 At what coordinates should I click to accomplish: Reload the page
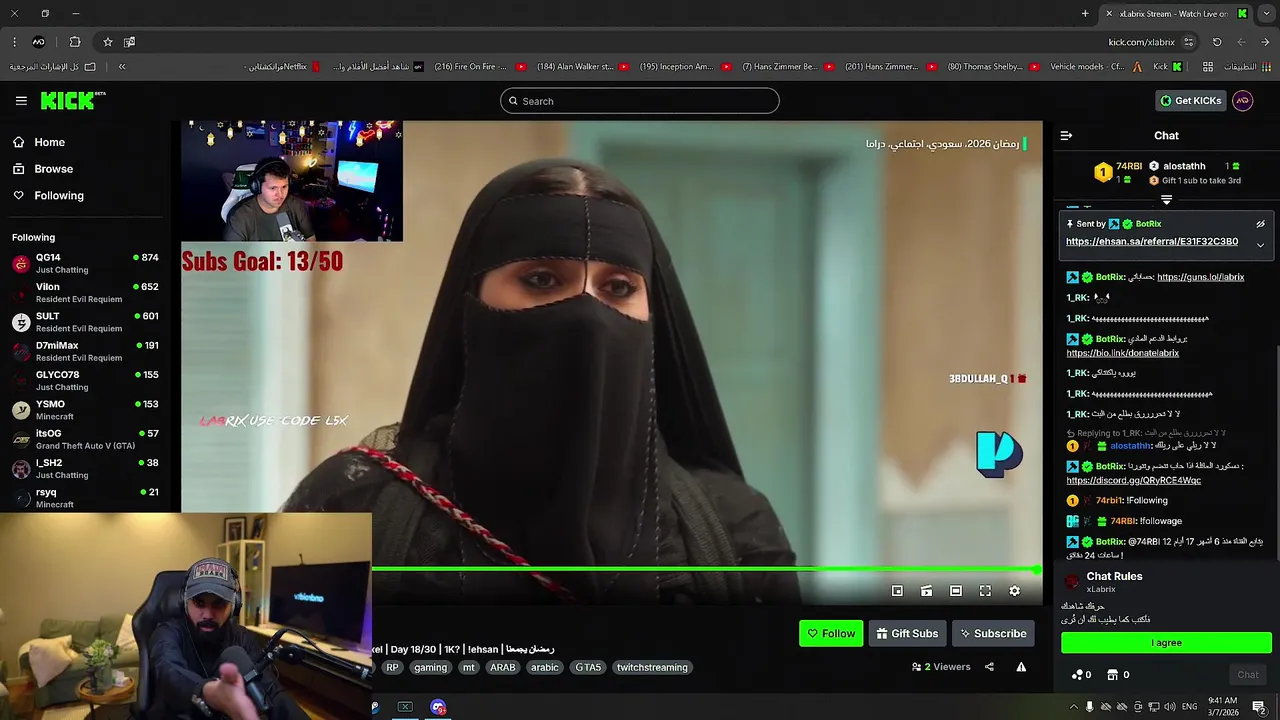point(1217,42)
